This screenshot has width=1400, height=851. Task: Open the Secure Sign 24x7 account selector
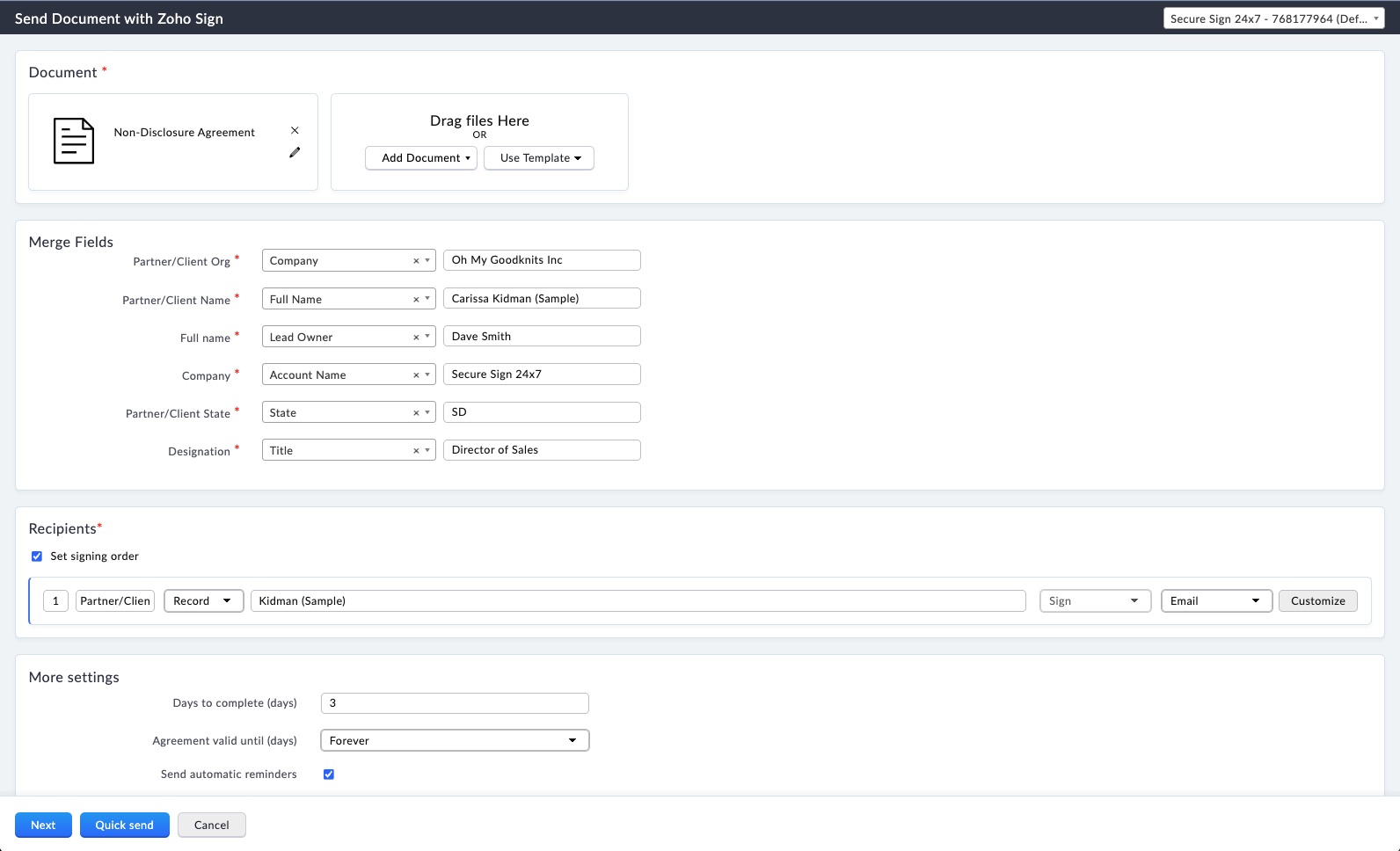coord(1273,18)
